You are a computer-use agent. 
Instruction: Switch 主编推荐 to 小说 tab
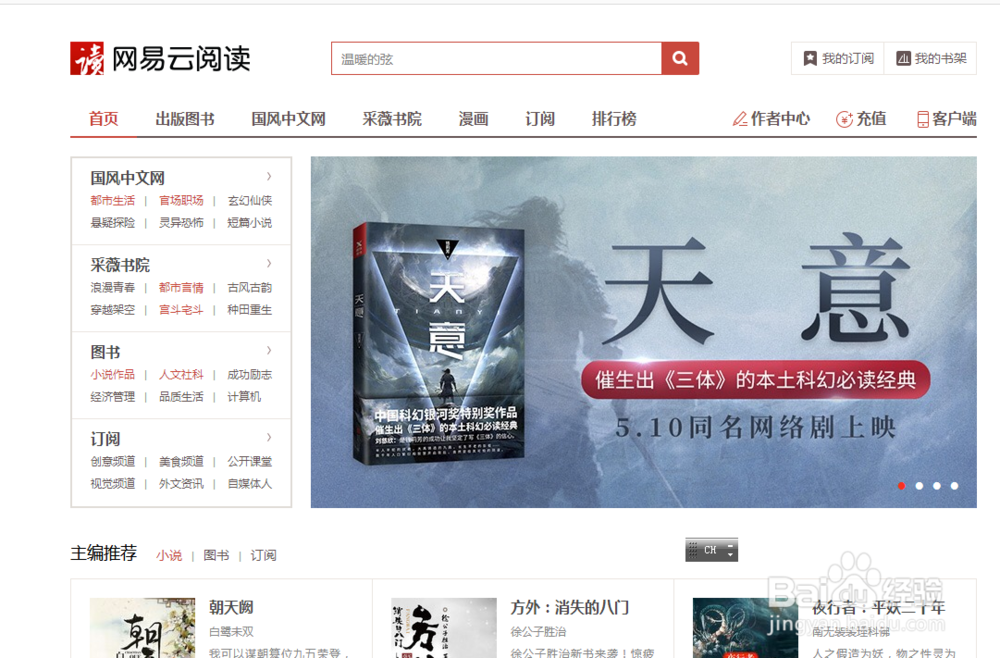(x=169, y=555)
